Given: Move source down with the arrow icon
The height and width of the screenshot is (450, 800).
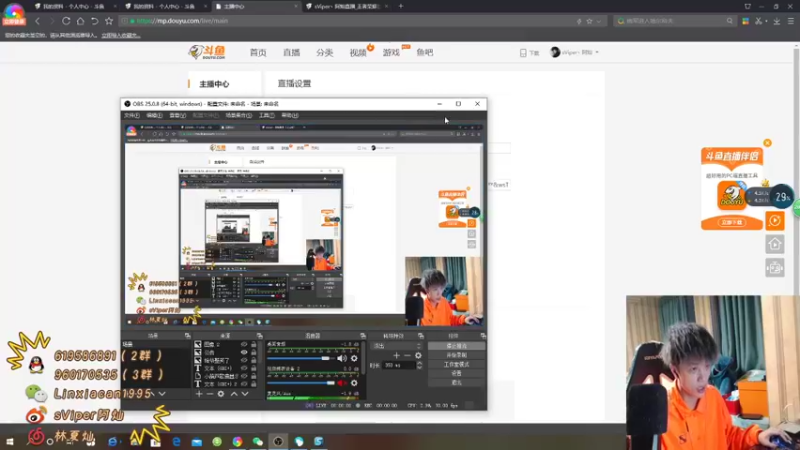Looking at the screenshot, I should click(x=245, y=394).
